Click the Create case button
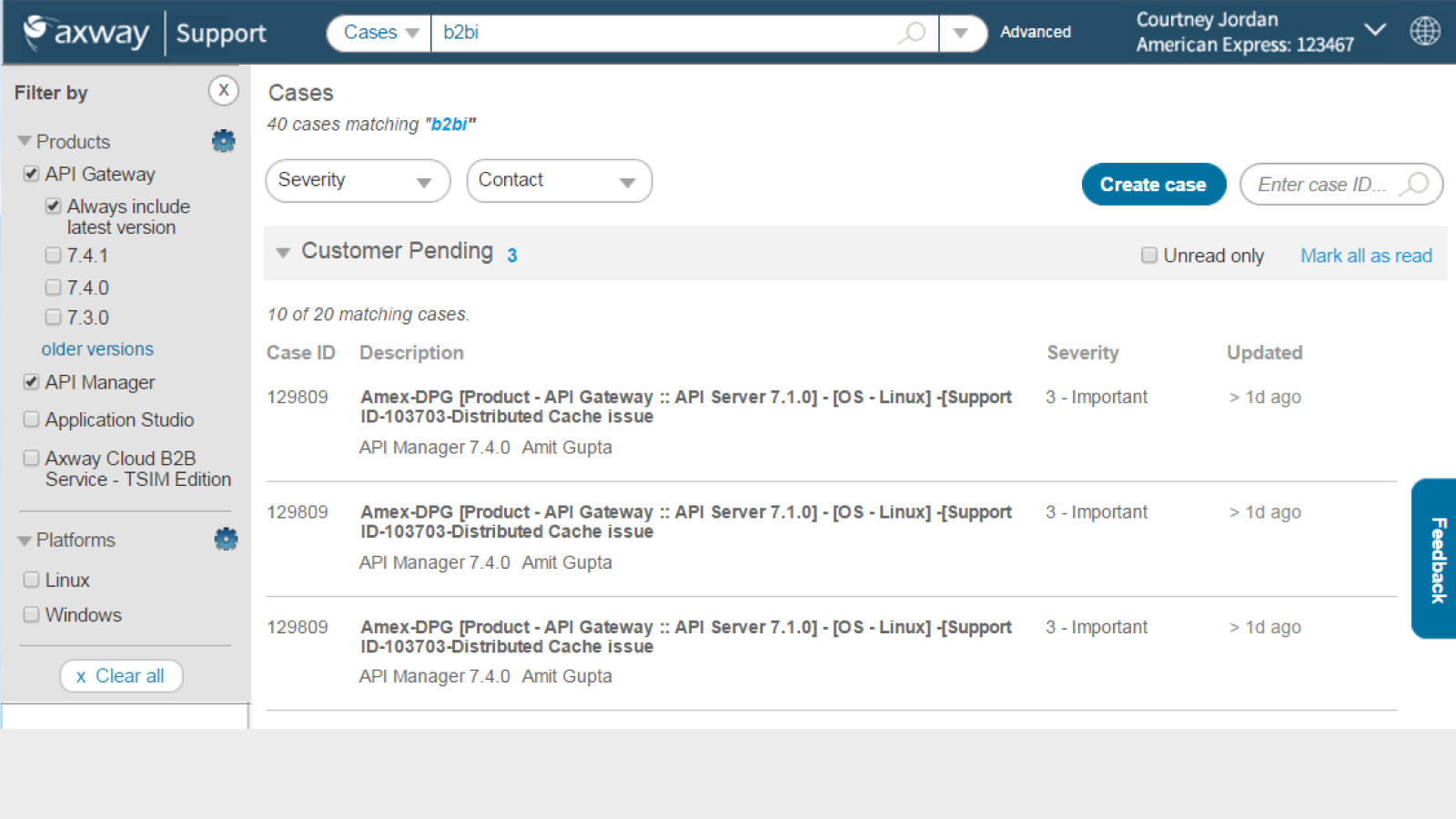The height and width of the screenshot is (819, 1456). (1153, 185)
